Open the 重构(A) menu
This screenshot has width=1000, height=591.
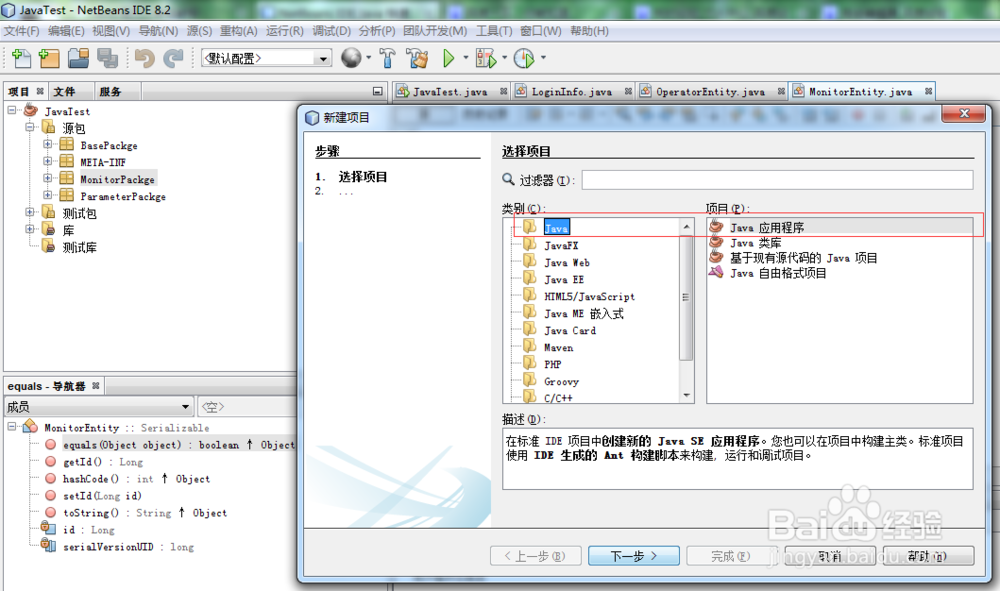(x=239, y=31)
